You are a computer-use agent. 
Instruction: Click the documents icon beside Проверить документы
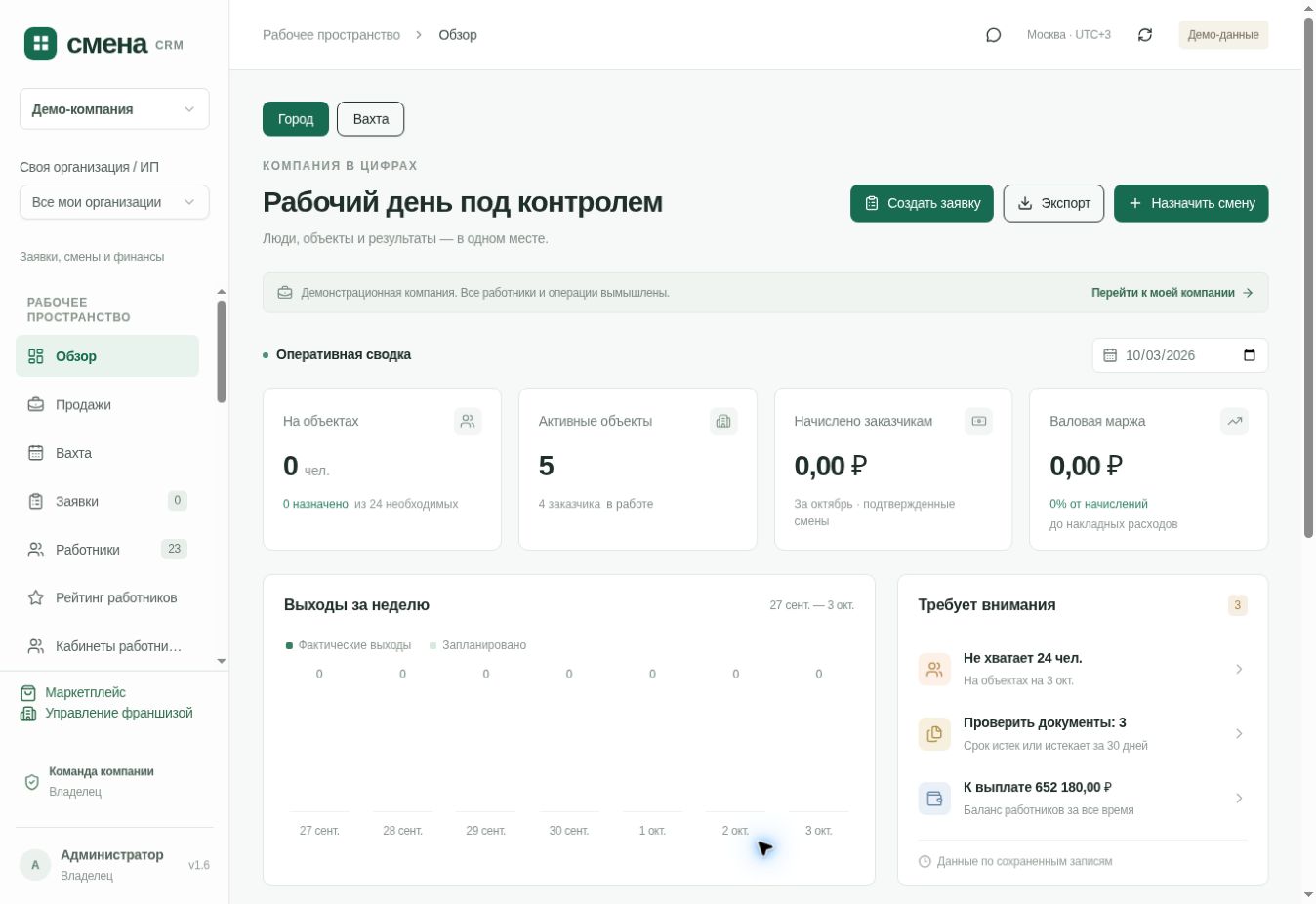[934, 734]
